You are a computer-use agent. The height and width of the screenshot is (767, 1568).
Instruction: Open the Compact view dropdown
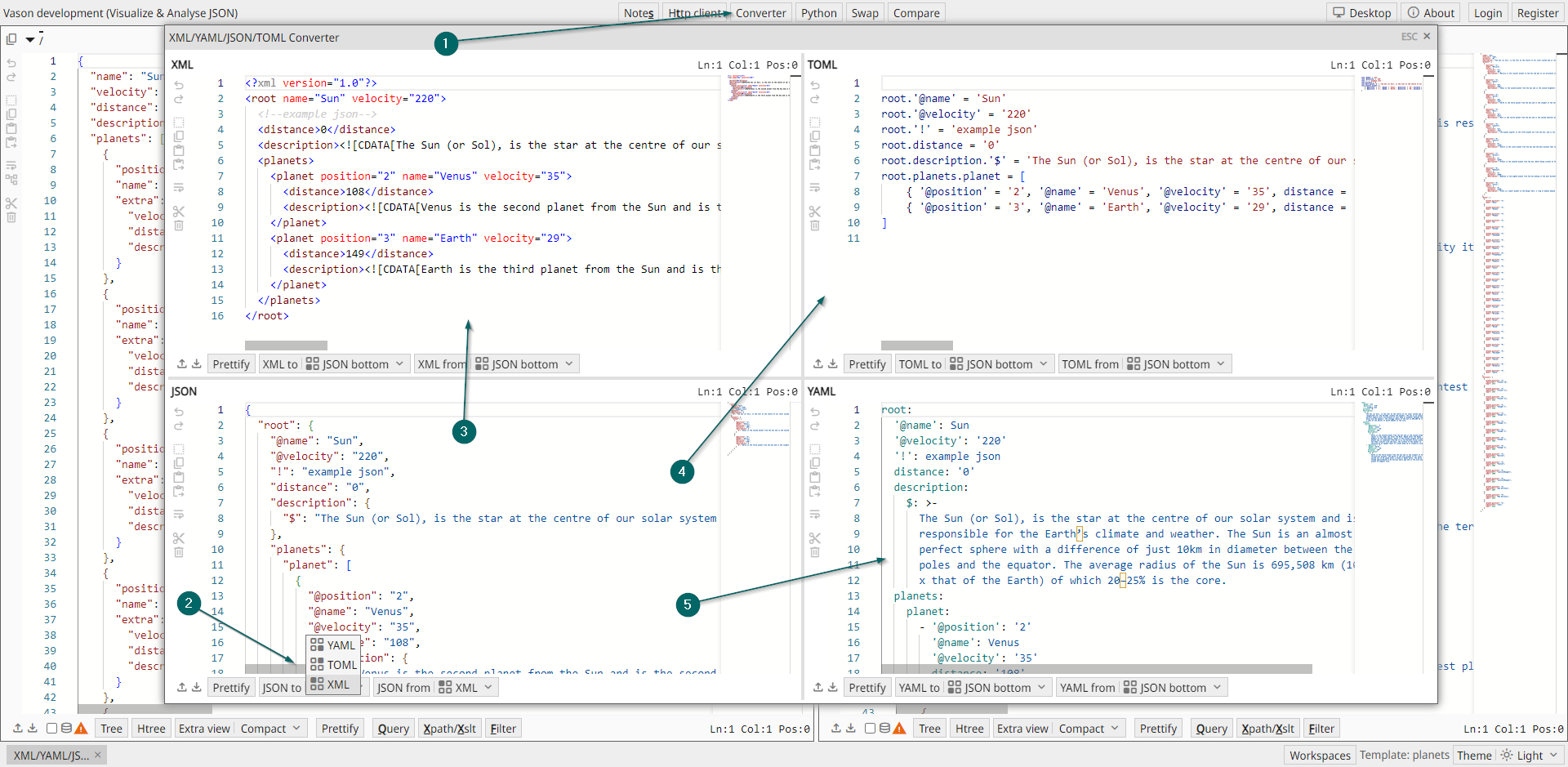[x=270, y=728]
